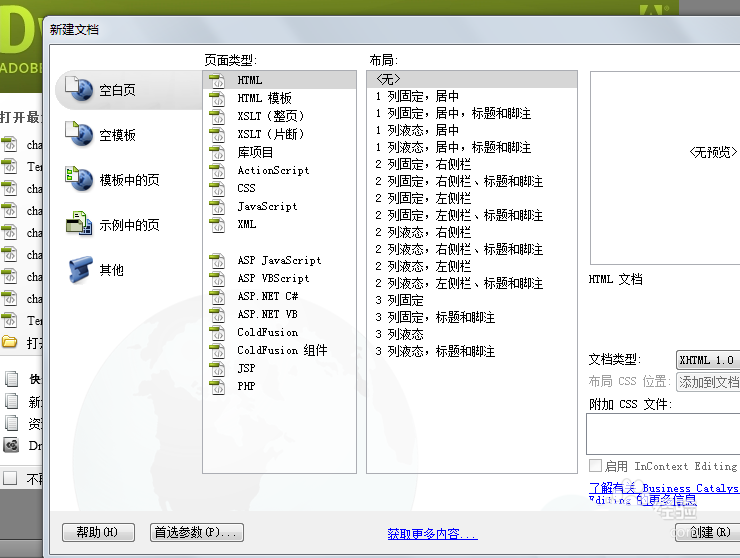Select the PHP page type label
This screenshot has height=558, width=740.
pos(246,386)
